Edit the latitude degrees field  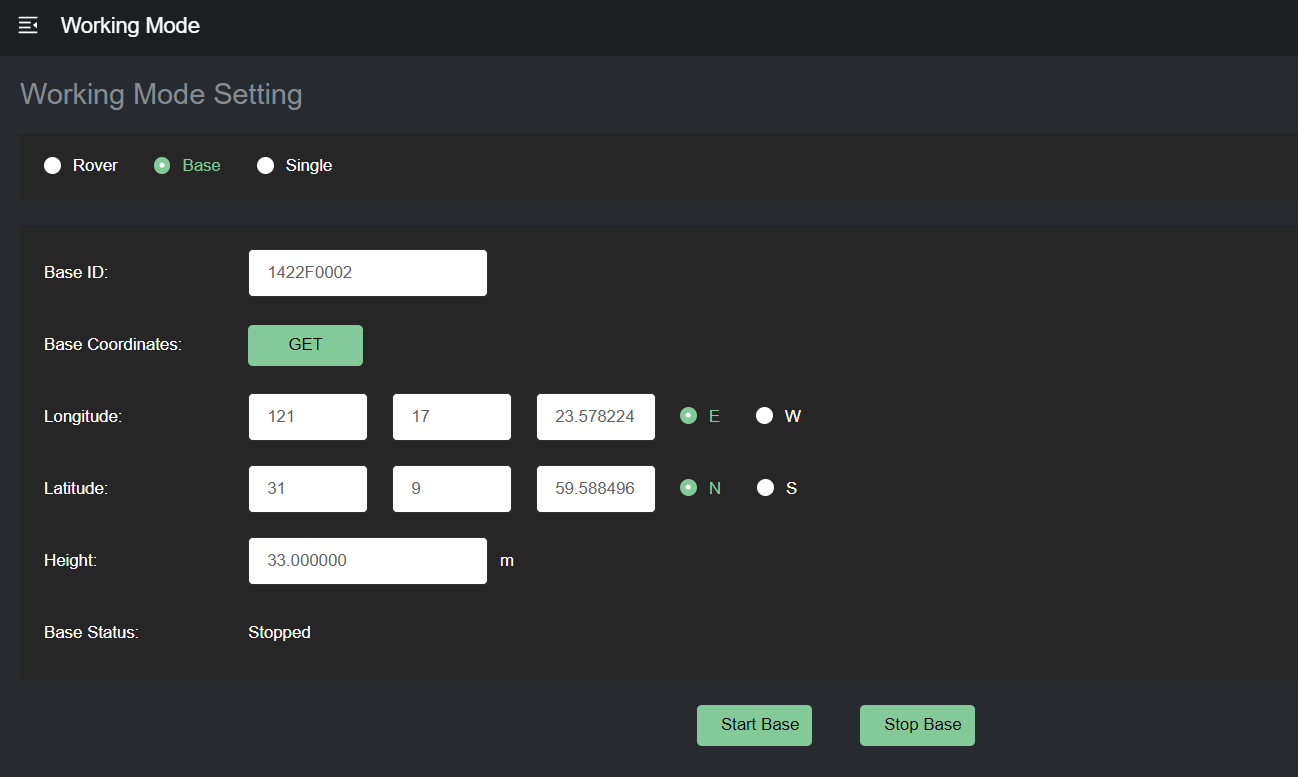307,489
